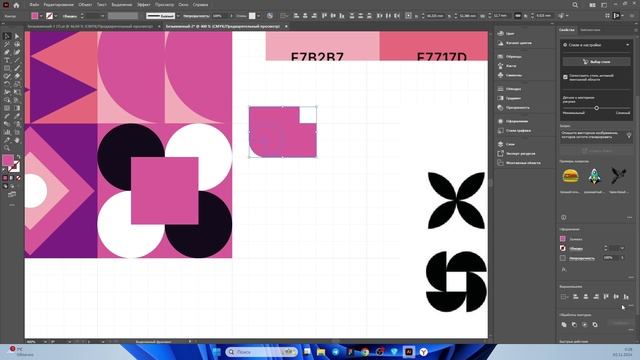
Task: Open the Базовый brush definition dropdown
Action: click(x=178, y=16)
